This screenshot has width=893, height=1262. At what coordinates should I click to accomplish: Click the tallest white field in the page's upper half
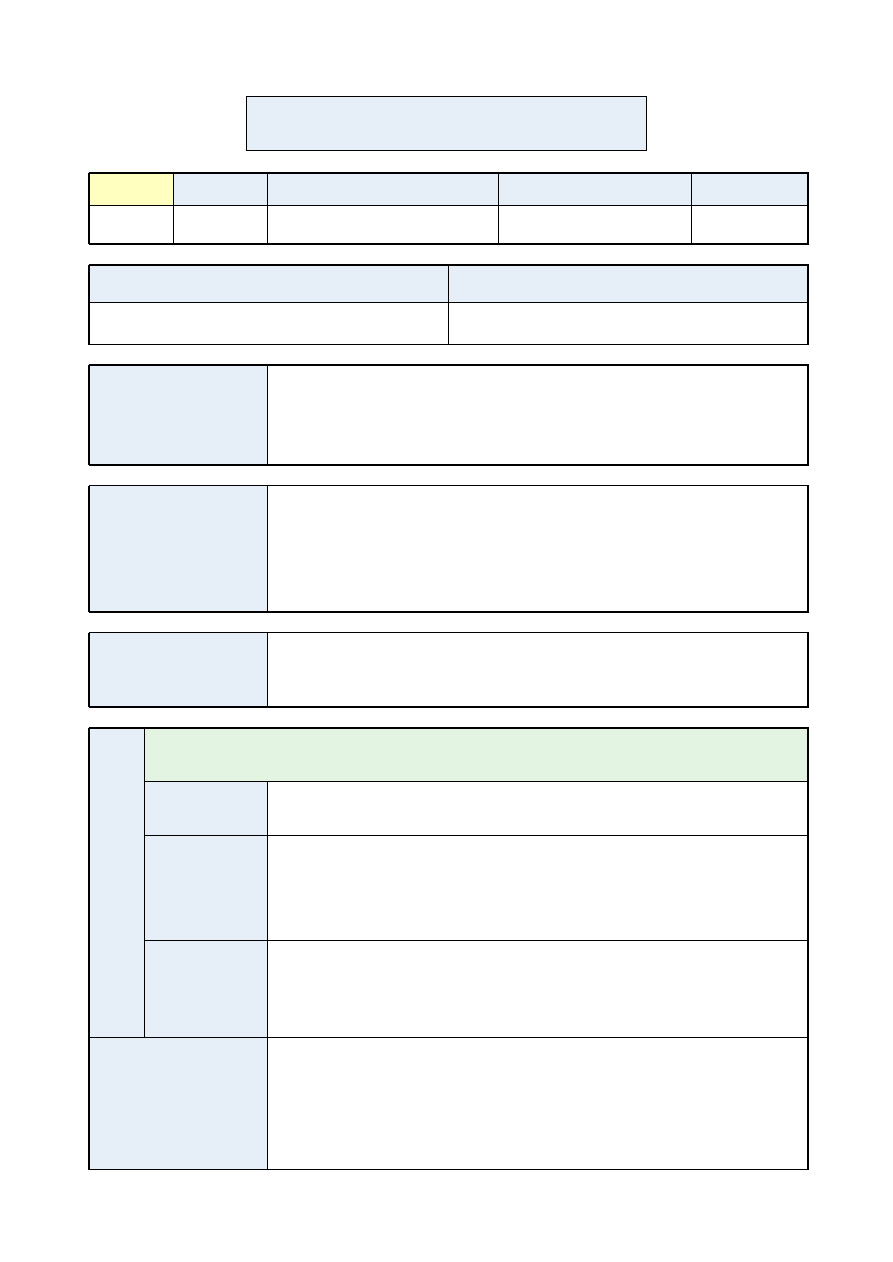(x=537, y=548)
